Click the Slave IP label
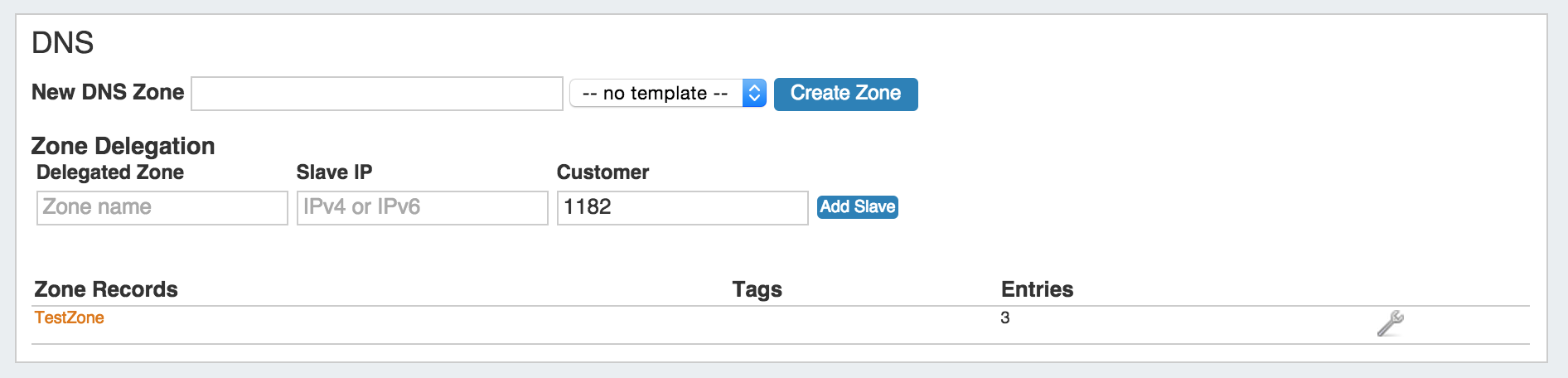 pos(334,172)
